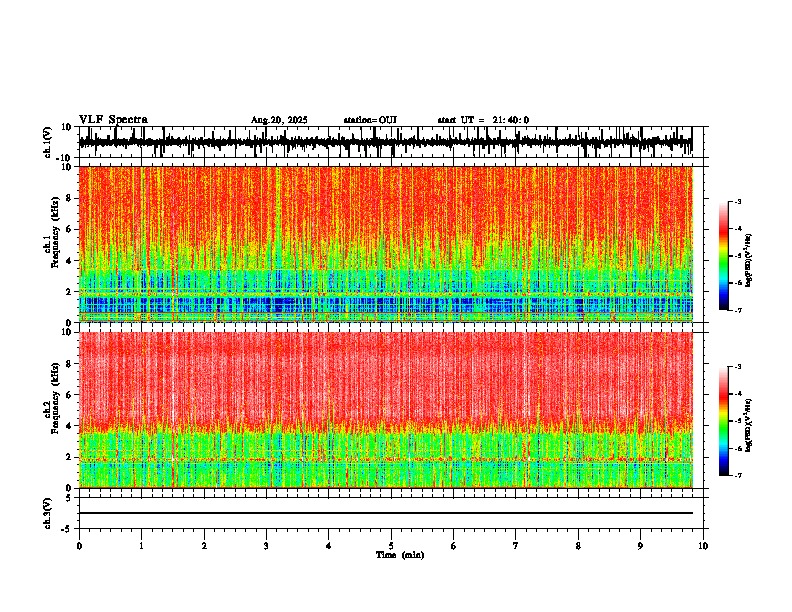
Task: Click time axis tick label "7"
Action: pos(516,546)
